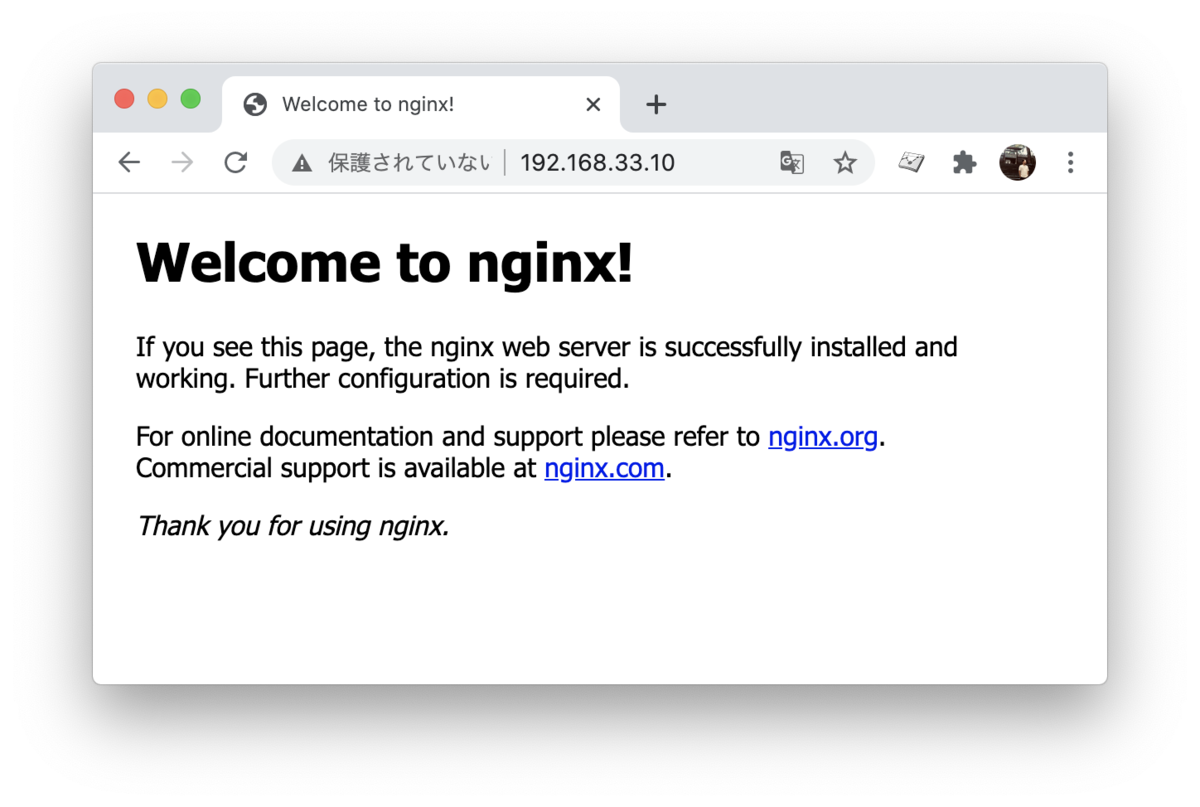Open the Extensions puzzle piece menu

tap(964, 162)
